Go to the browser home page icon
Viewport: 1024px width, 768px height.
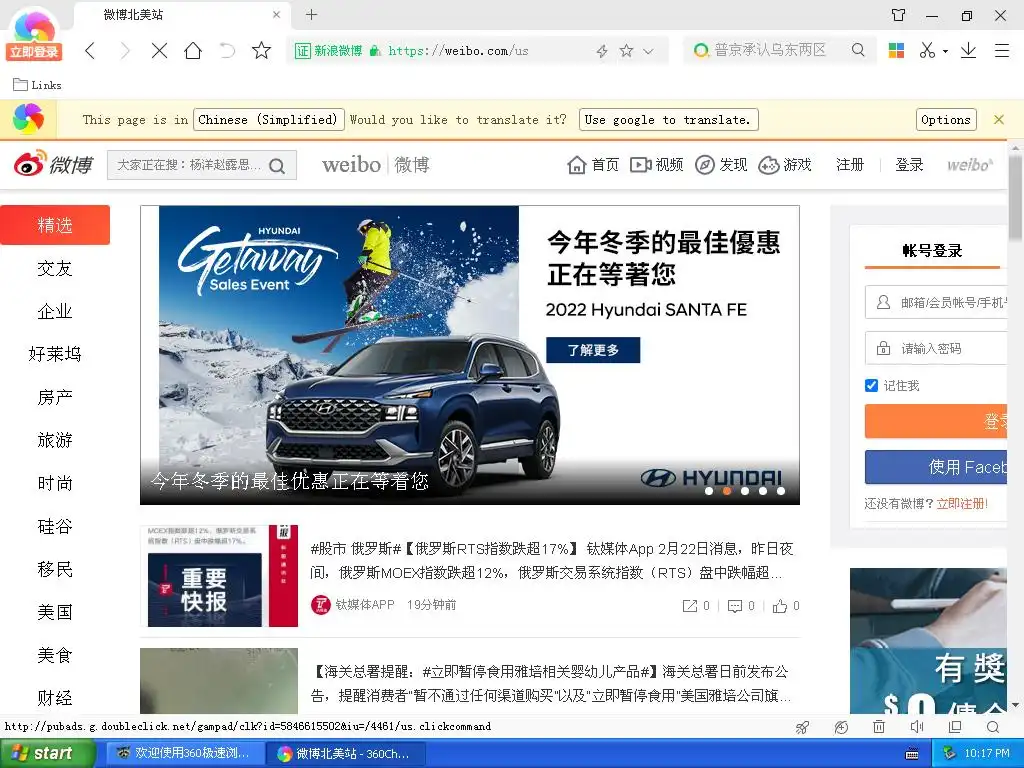193,51
